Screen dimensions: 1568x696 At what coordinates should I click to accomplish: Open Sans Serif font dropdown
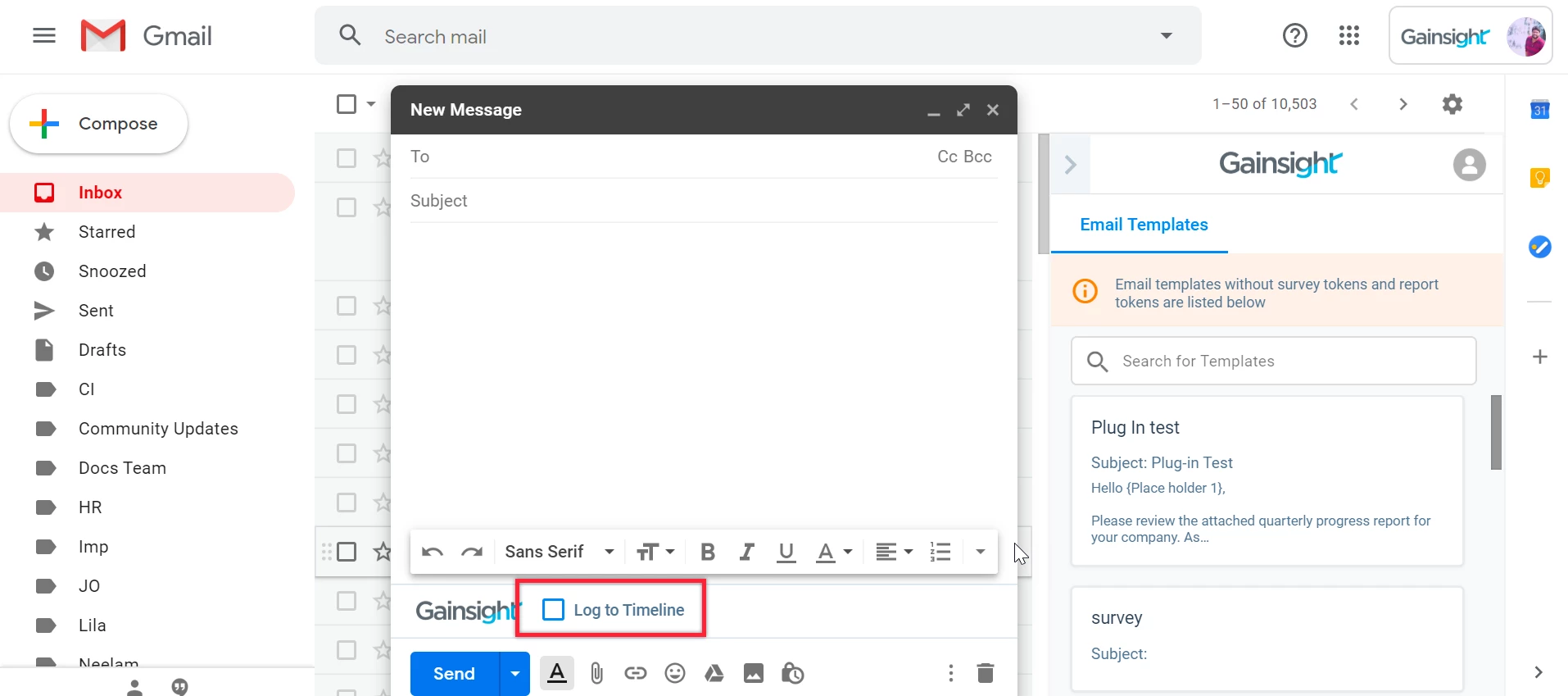click(x=560, y=552)
